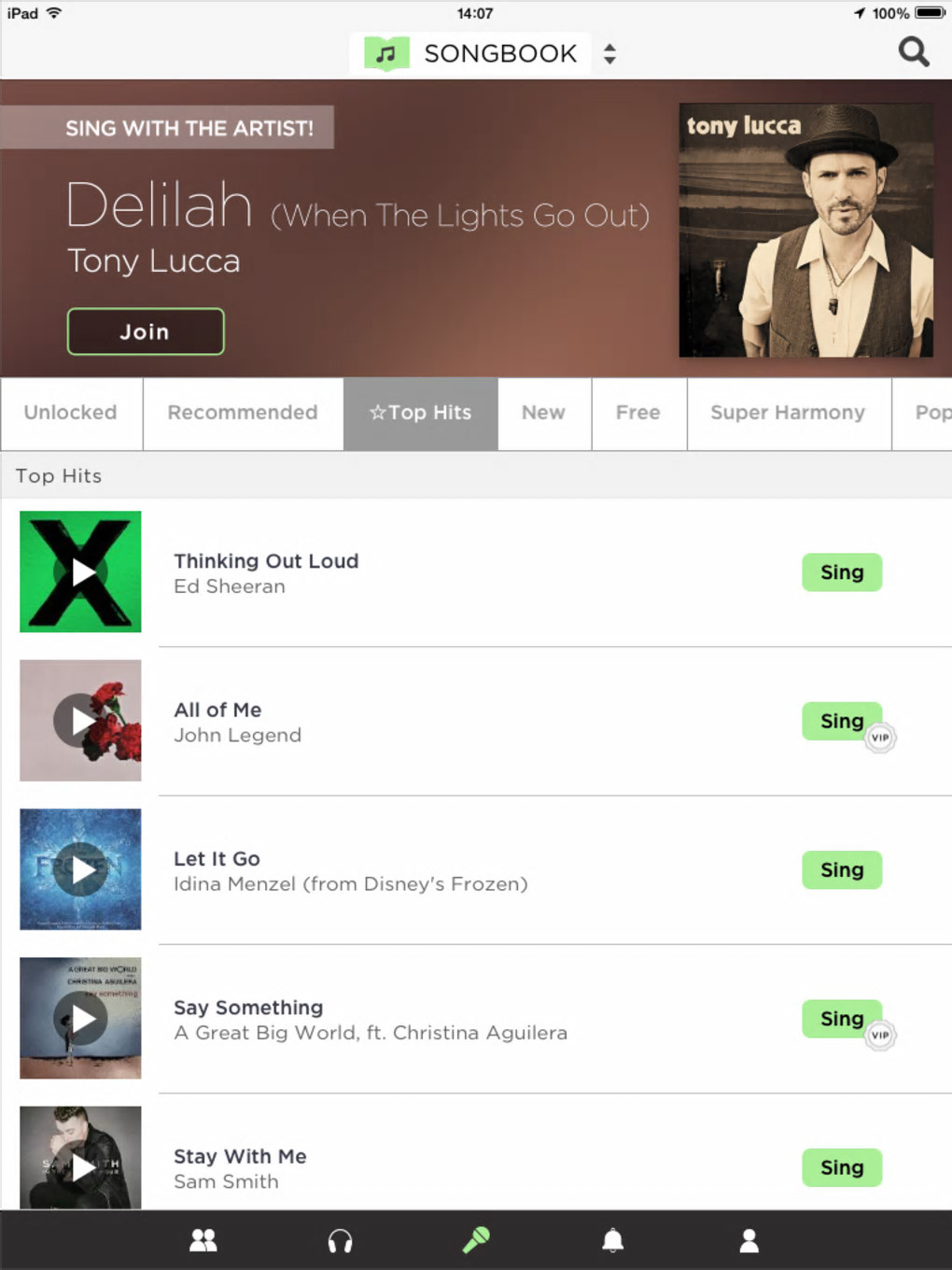Sing Thinking Out Loud by Ed Sheeran
The width and height of the screenshot is (952, 1270).
click(x=842, y=572)
